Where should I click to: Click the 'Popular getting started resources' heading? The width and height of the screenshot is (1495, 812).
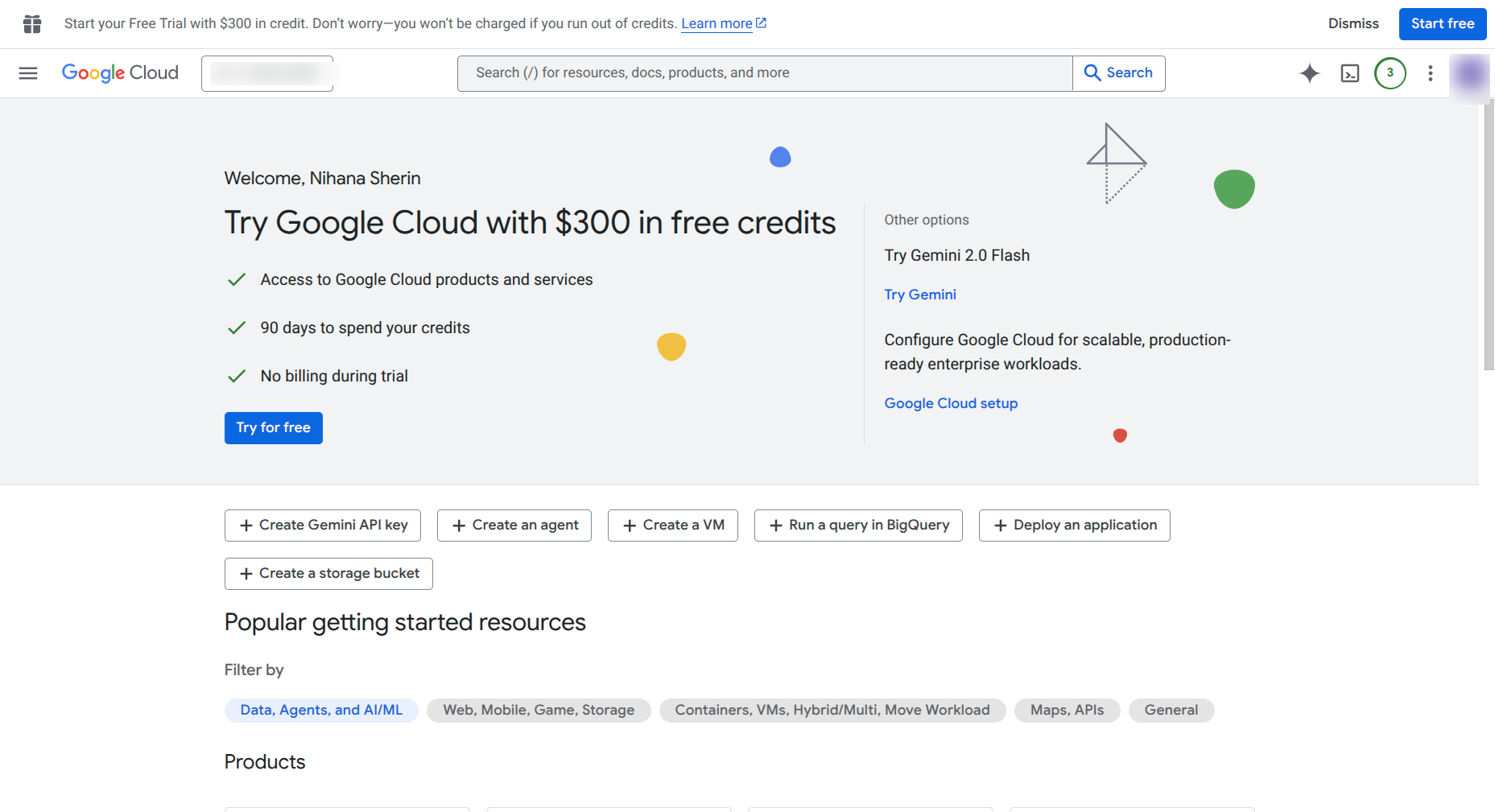405,623
